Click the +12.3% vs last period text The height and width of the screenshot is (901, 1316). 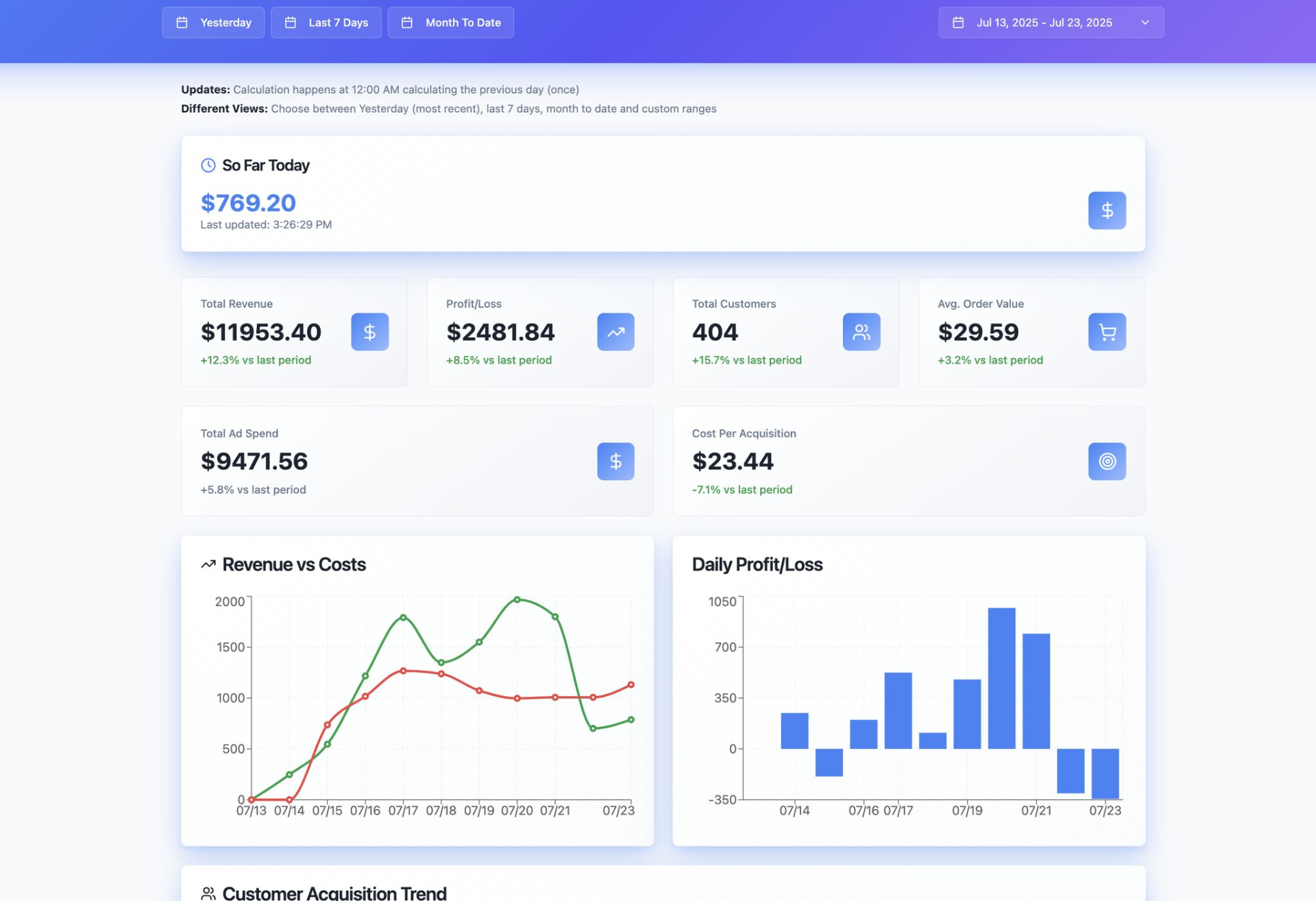point(256,360)
